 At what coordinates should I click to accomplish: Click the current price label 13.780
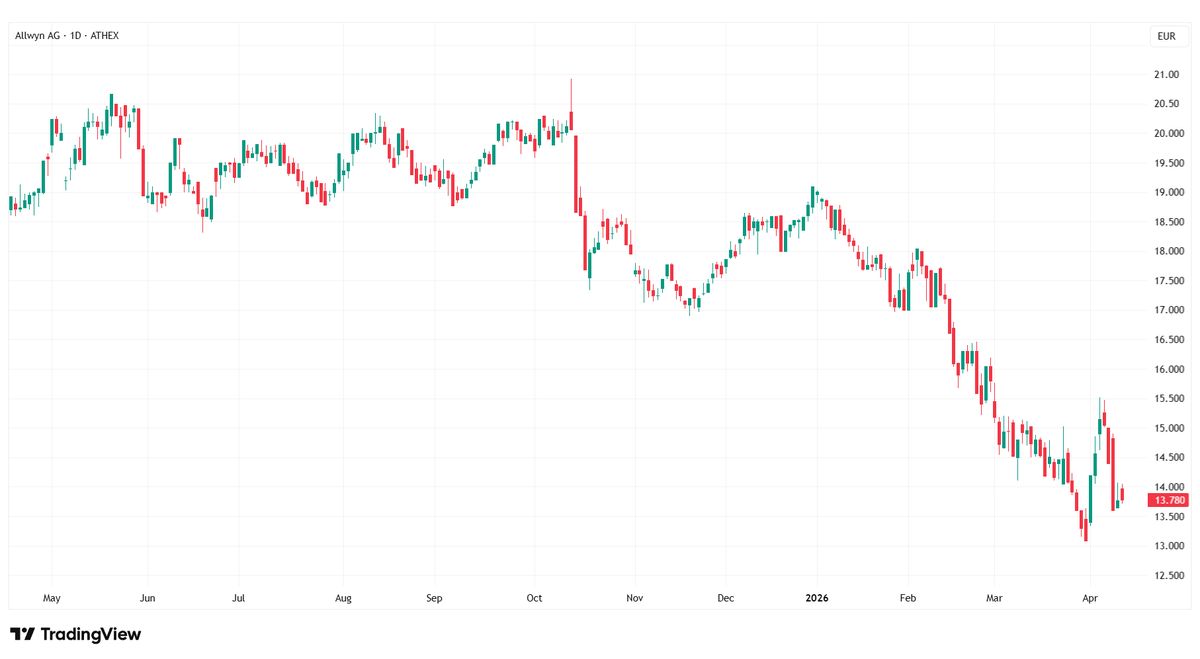click(1169, 499)
